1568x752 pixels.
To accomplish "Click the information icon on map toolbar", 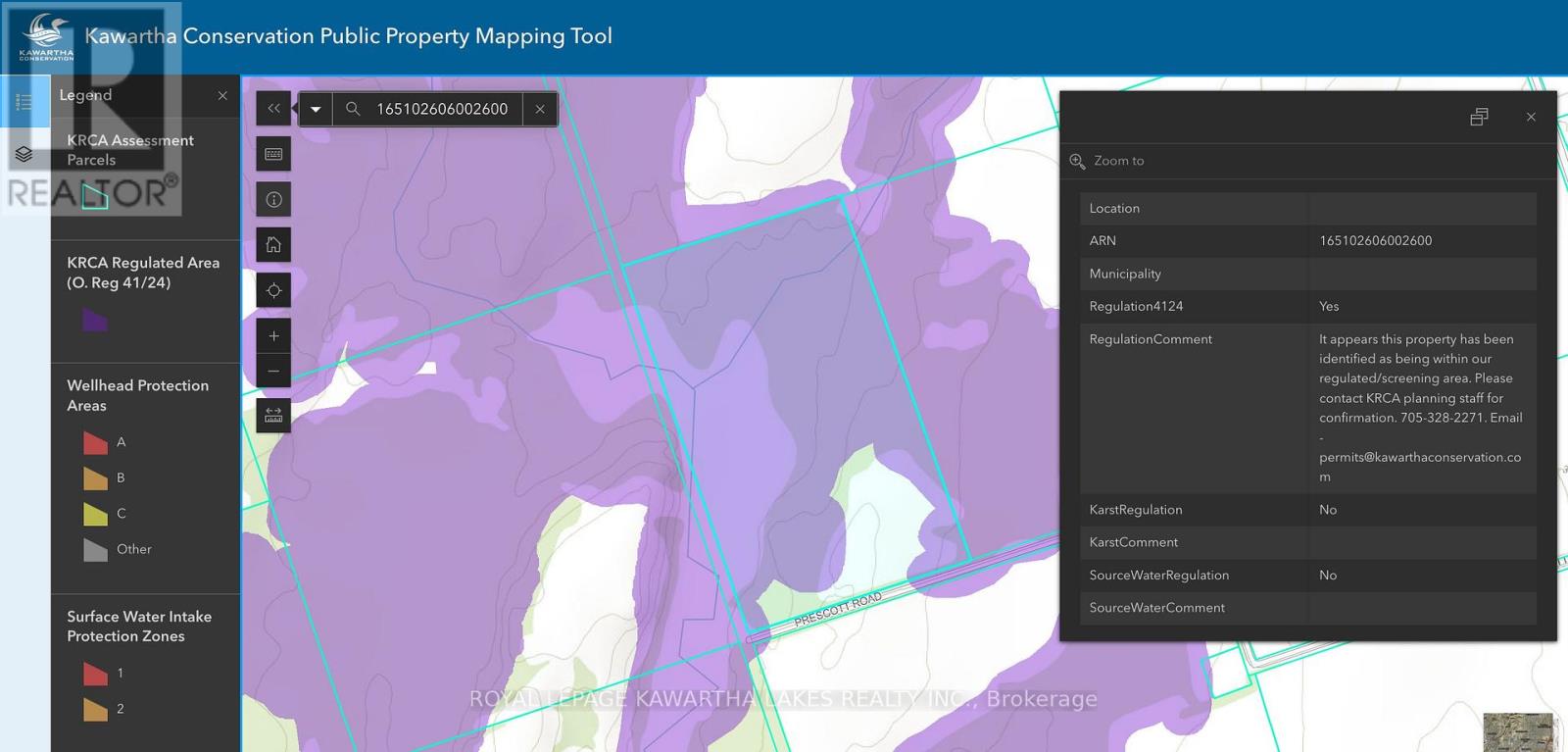I will [273, 200].
